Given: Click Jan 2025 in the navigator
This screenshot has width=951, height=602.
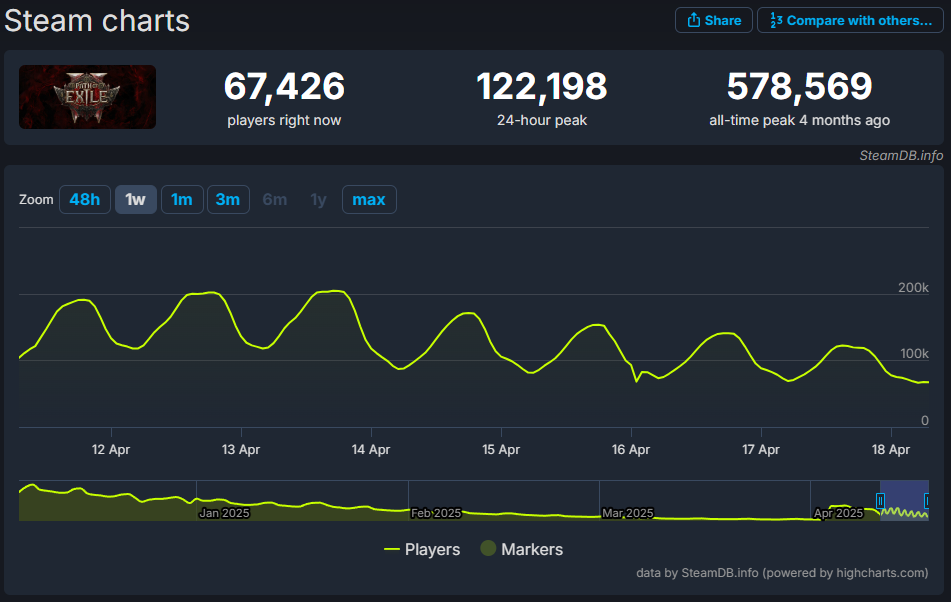Looking at the screenshot, I should [224, 513].
